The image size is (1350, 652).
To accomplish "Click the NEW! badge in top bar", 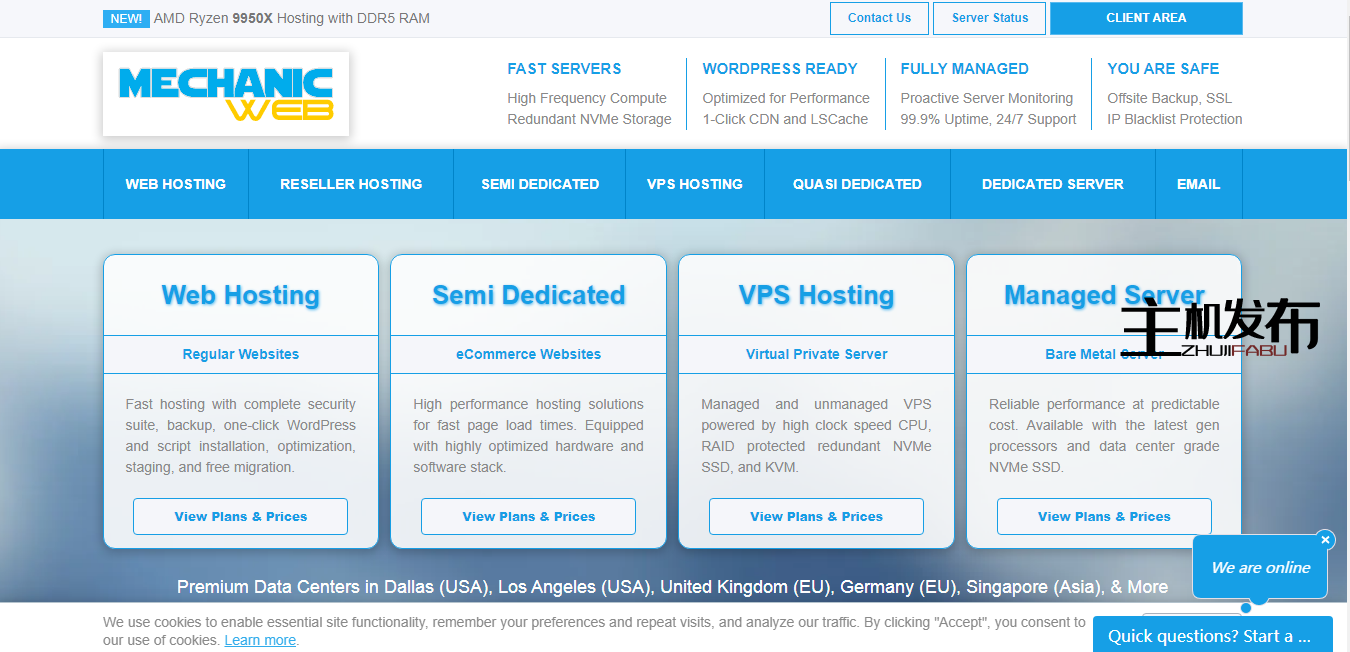I will (x=126, y=18).
